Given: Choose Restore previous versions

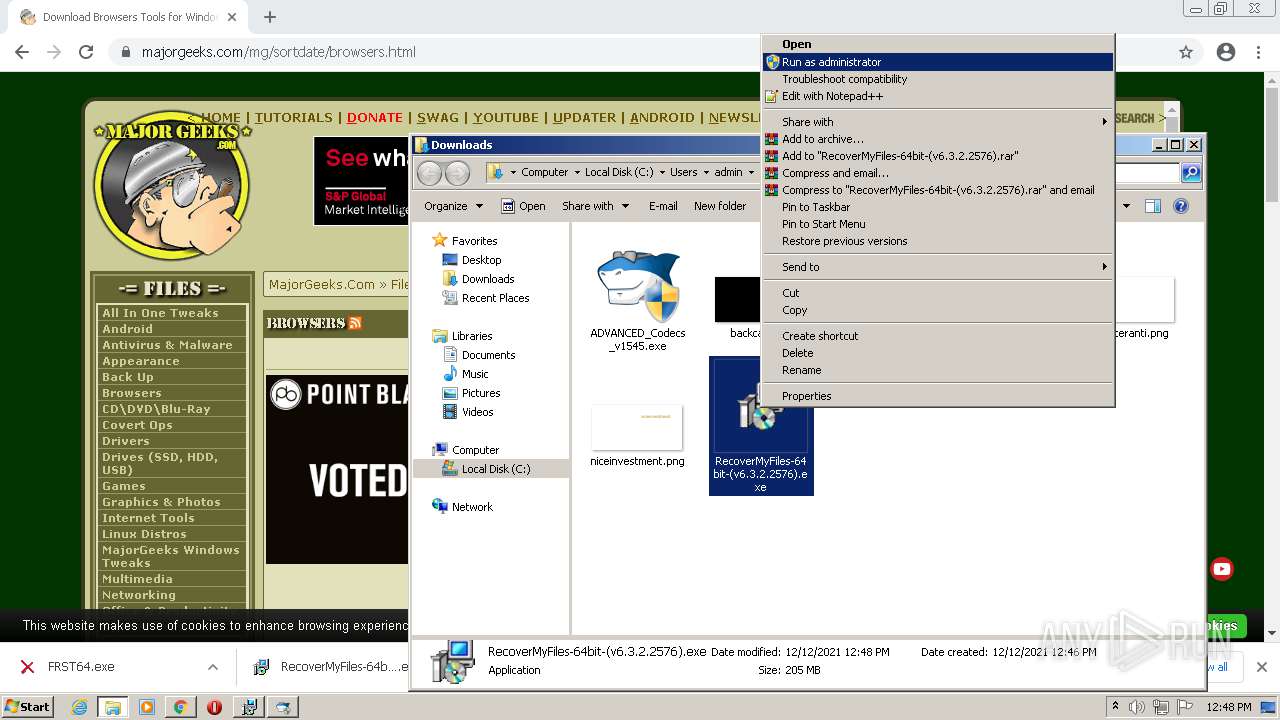Looking at the screenshot, I should [938, 241].
